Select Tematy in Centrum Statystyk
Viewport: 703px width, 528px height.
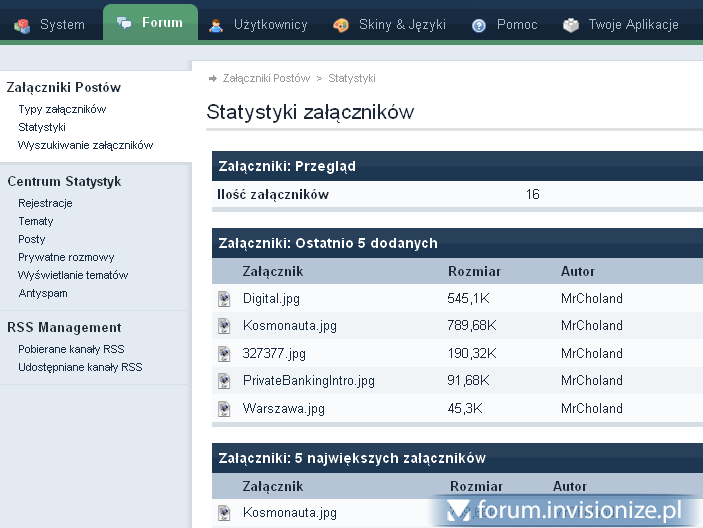tap(36, 221)
